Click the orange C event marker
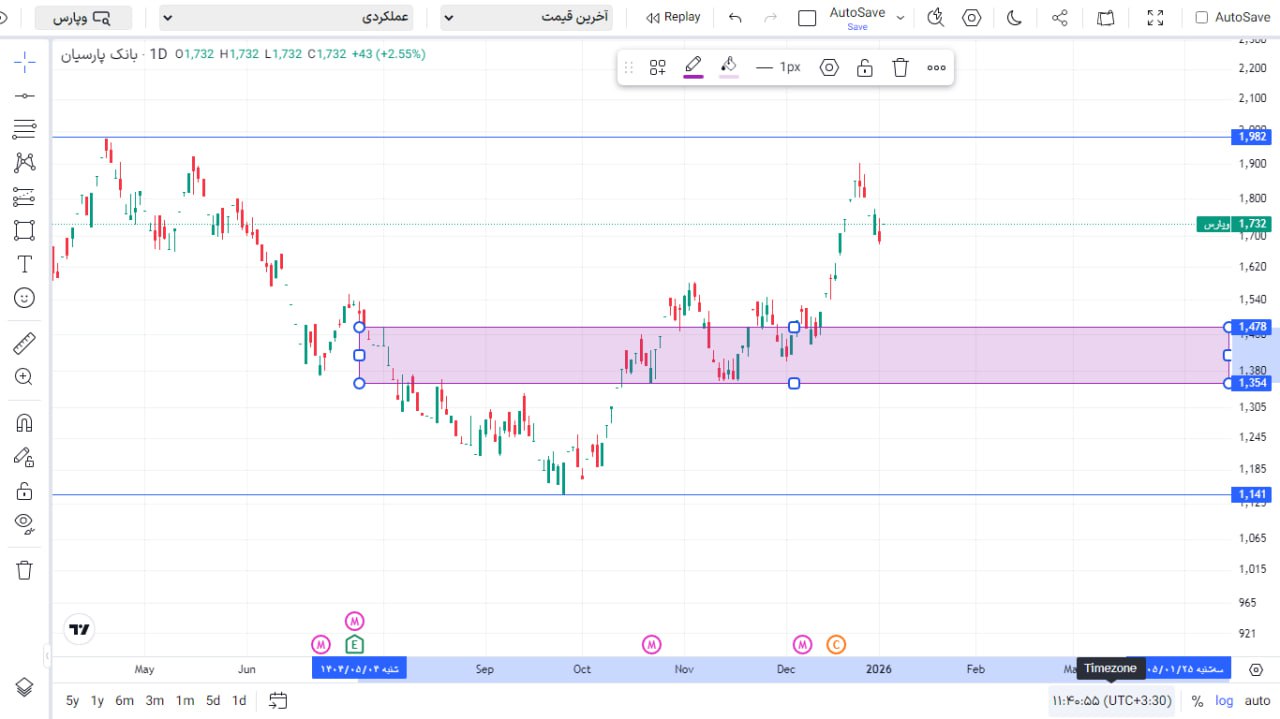 tap(836, 645)
